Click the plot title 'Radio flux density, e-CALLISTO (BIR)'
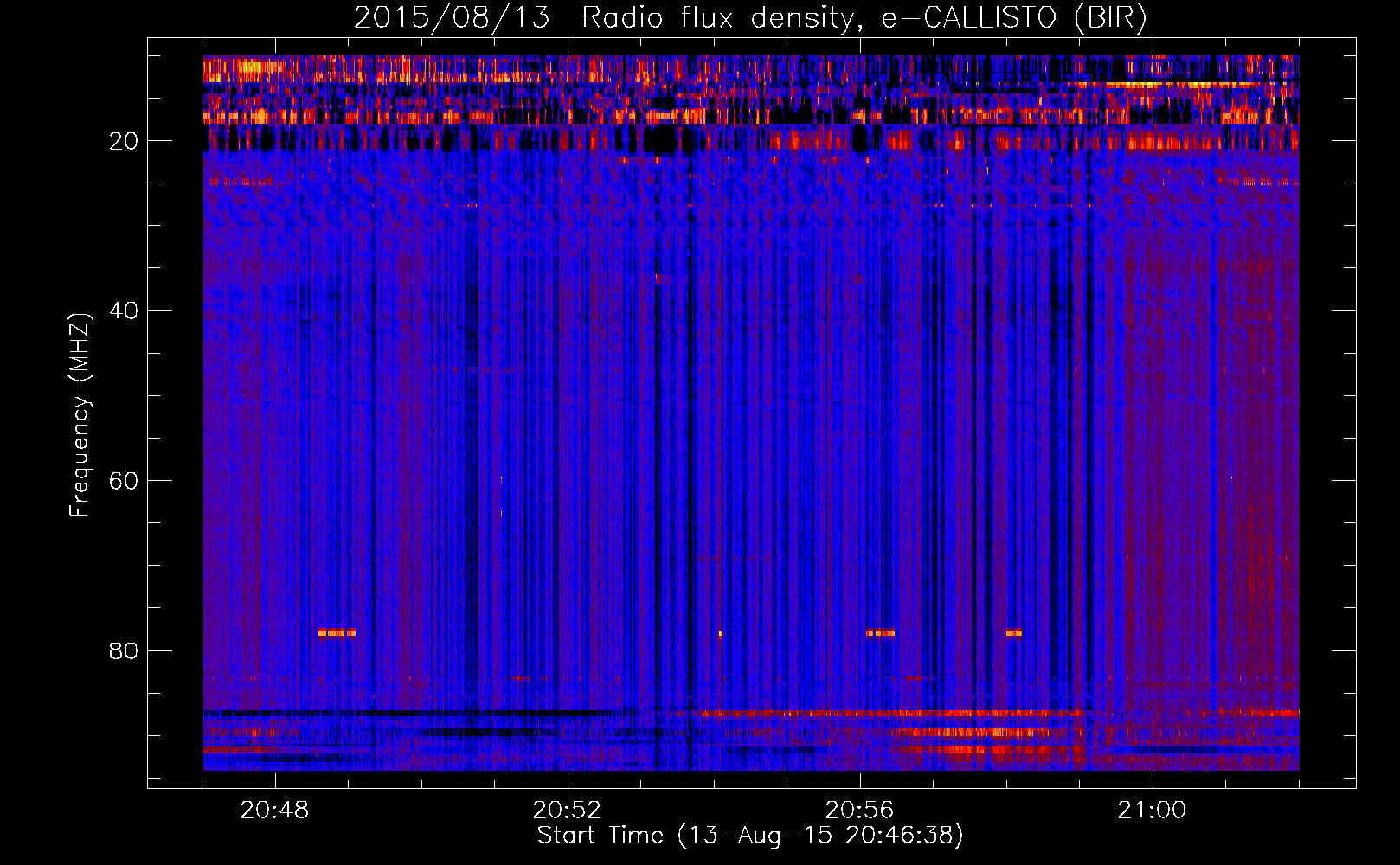The image size is (1400, 865). (864, 17)
